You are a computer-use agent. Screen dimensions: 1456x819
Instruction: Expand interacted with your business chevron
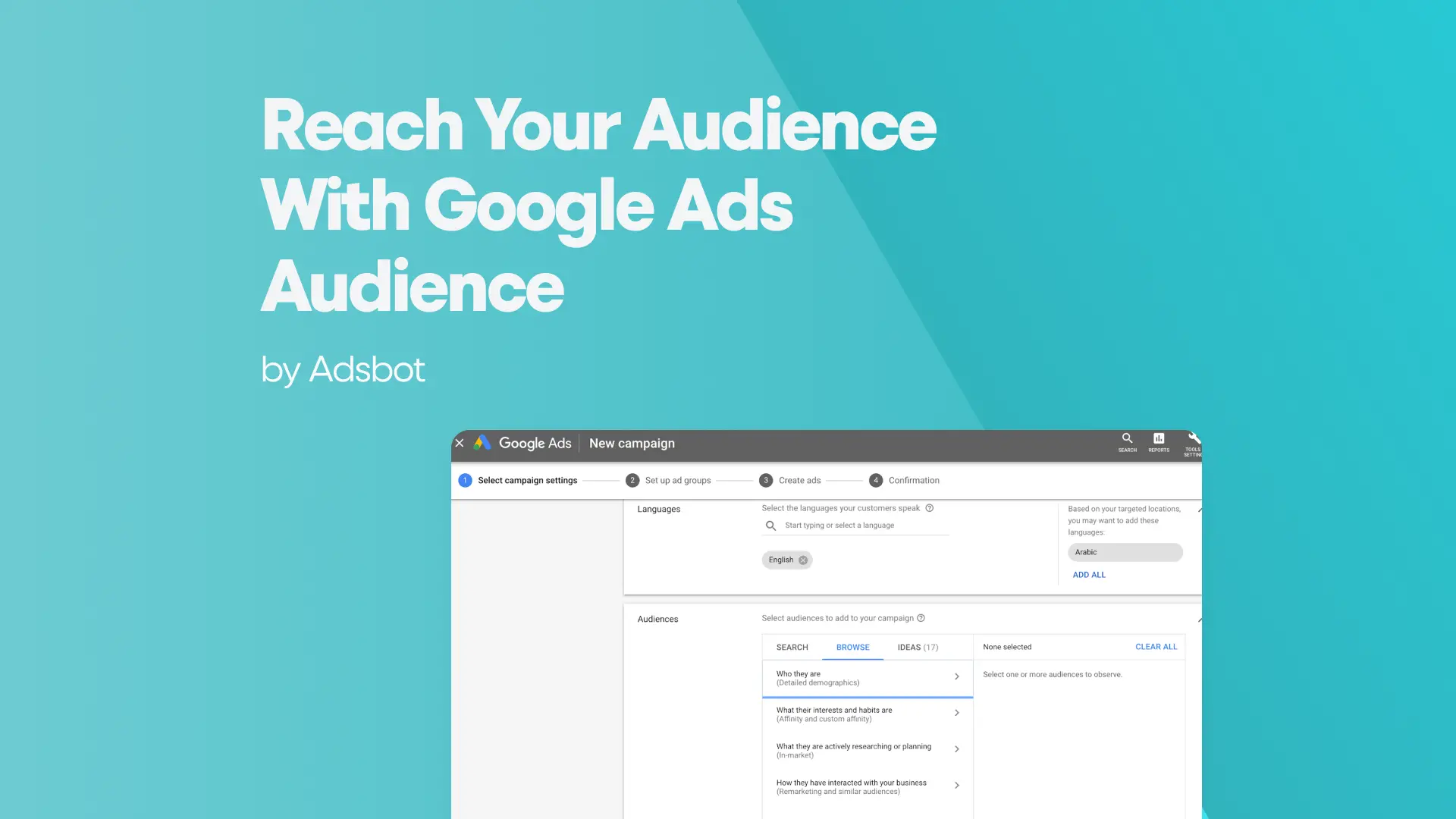[x=957, y=786]
